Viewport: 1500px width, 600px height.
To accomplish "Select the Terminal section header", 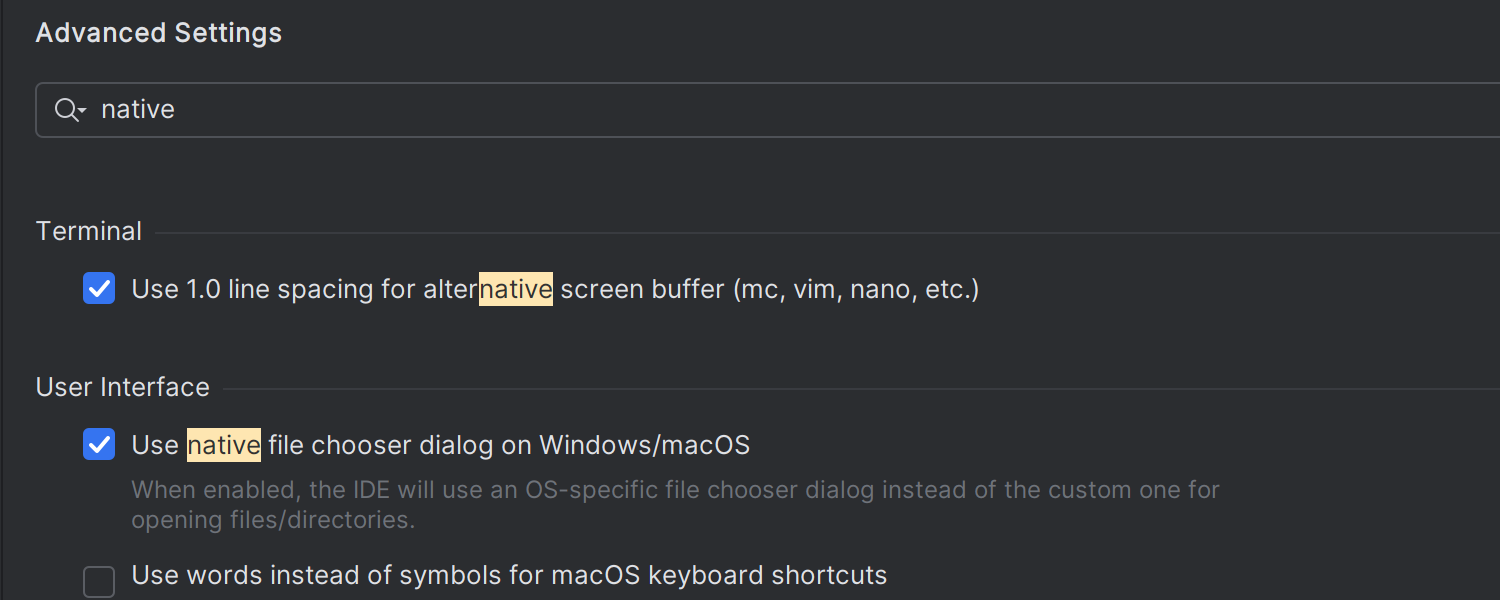I will click(x=89, y=231).
